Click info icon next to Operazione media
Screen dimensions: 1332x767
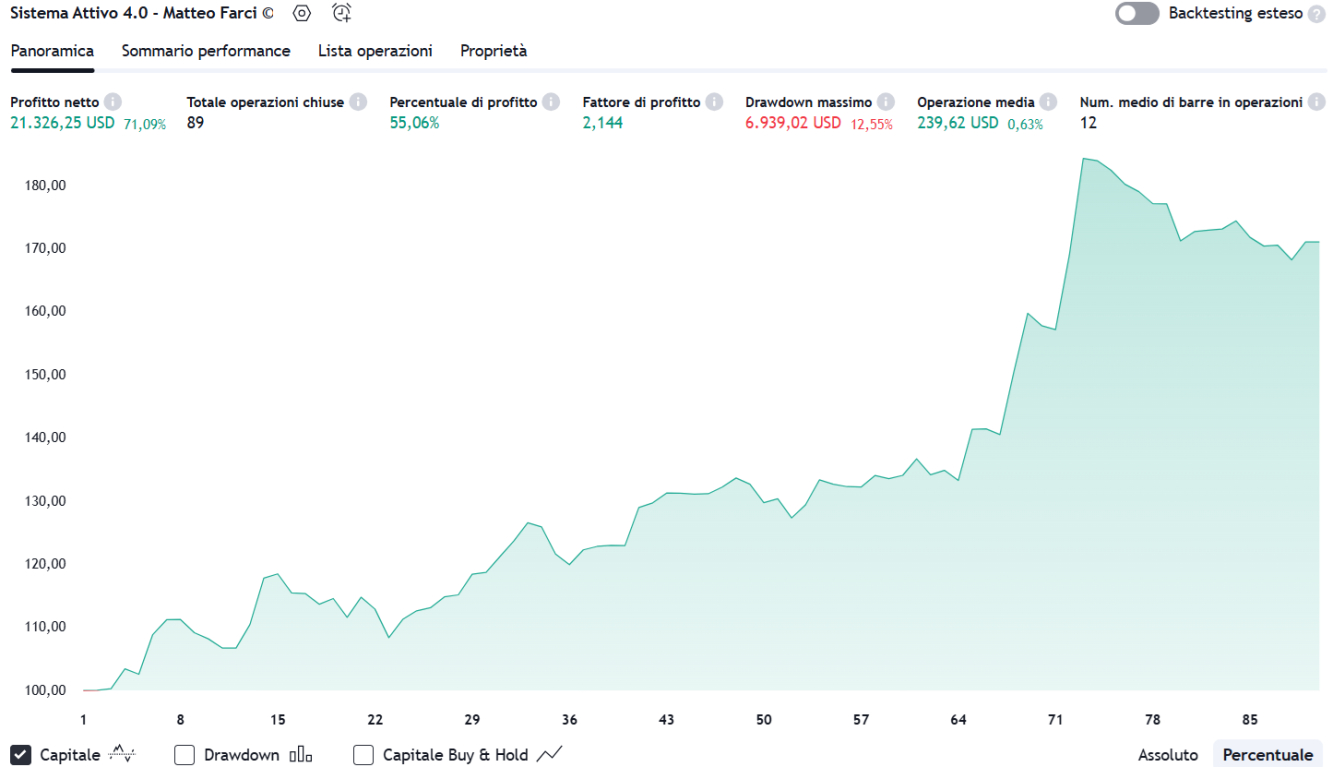[1048, 102]
